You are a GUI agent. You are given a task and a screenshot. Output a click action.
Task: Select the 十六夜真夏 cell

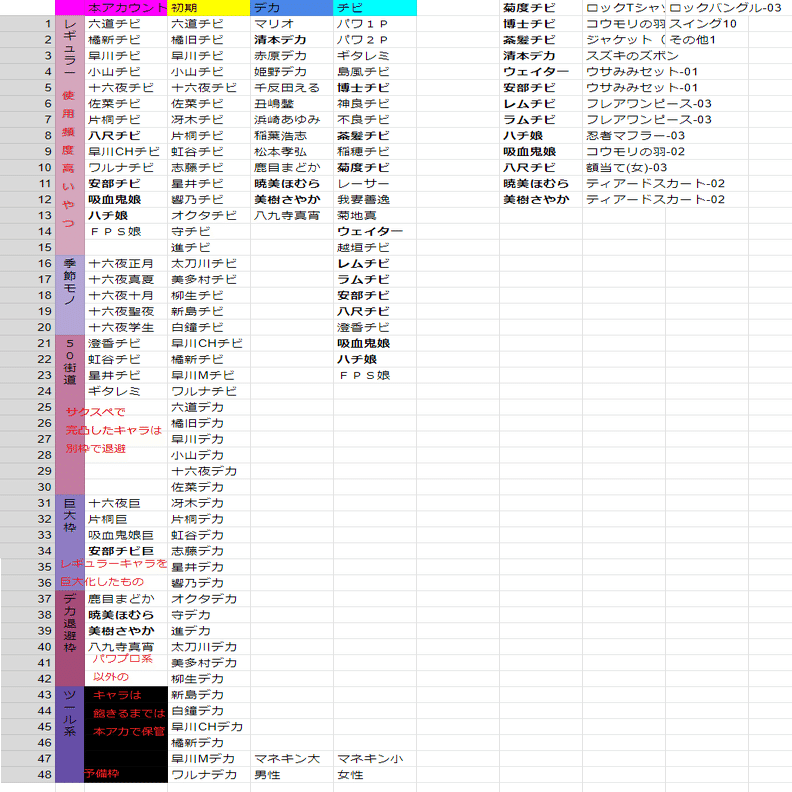126,280
